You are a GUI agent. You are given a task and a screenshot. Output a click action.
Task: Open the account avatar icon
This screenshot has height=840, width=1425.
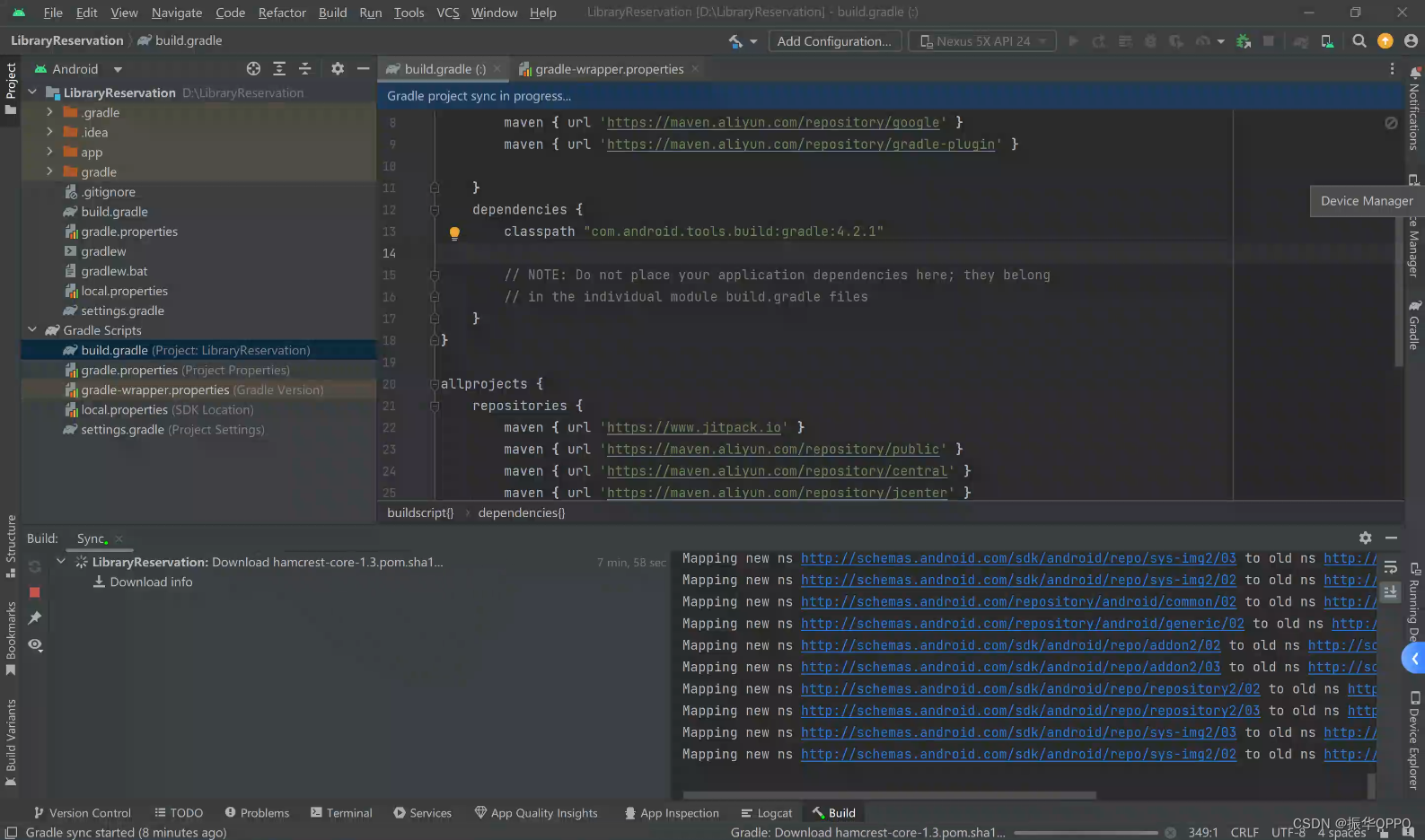1411,41
